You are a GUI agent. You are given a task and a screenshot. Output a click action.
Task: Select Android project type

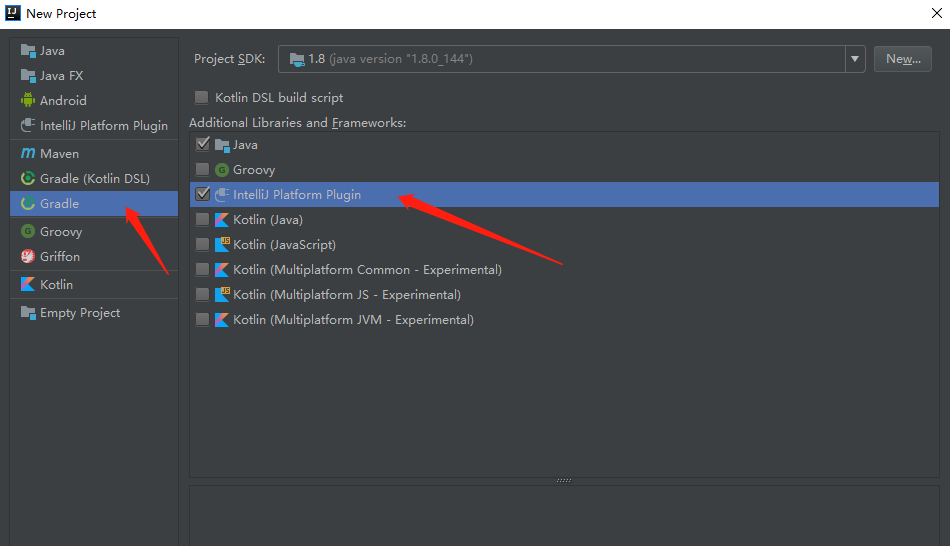coord(94,101)
